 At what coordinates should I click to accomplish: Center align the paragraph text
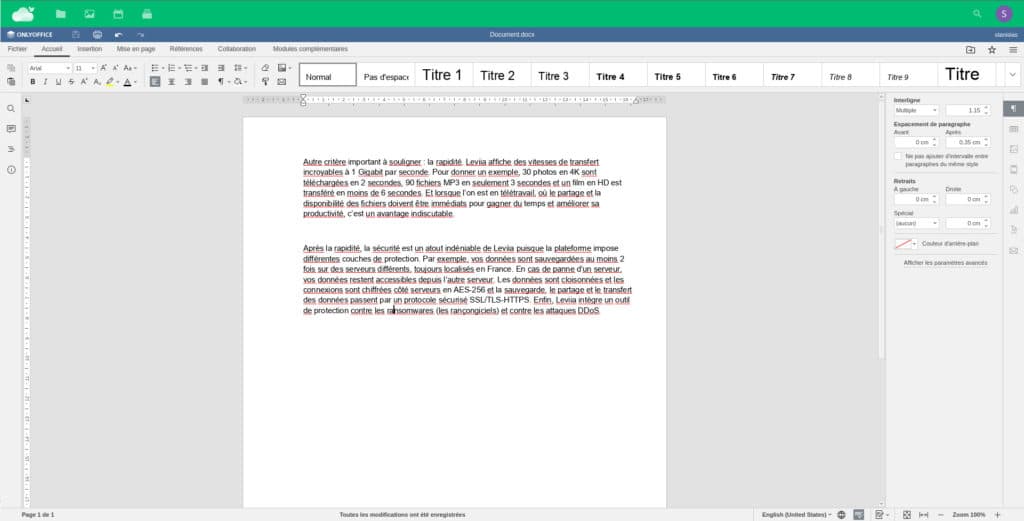(x=171, y=82)
